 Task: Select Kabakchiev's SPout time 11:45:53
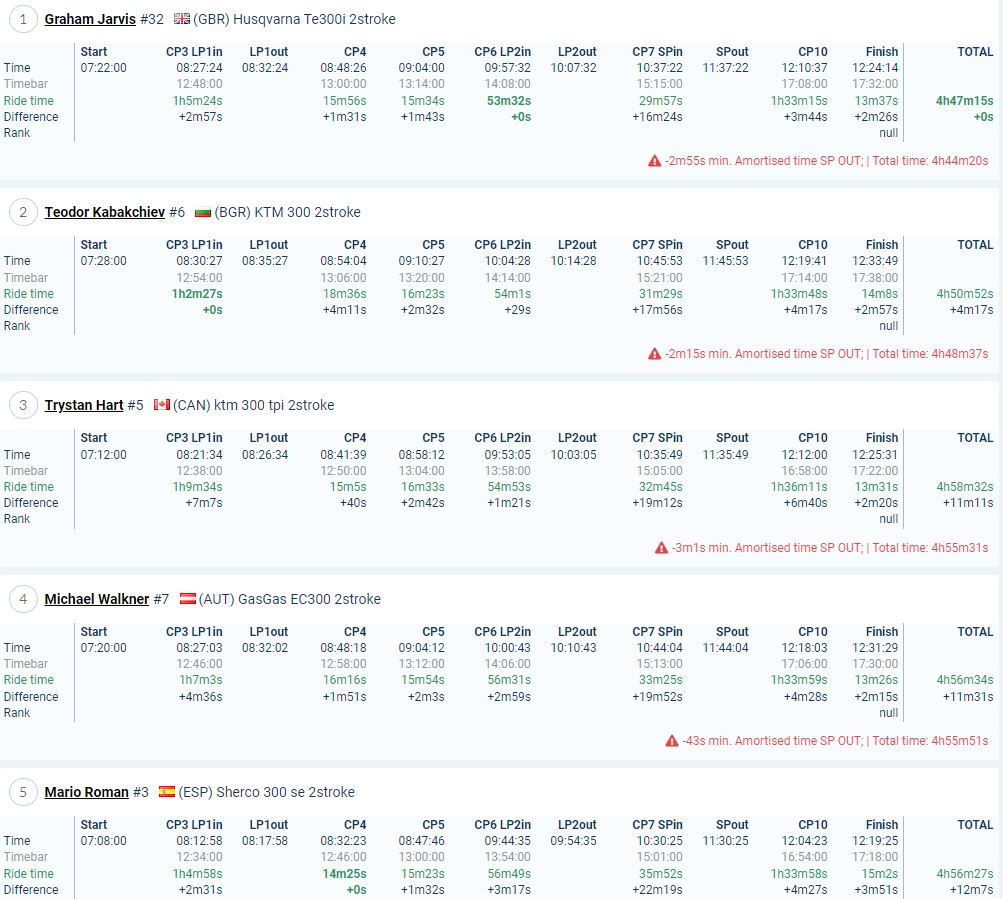tap(725, 261)
